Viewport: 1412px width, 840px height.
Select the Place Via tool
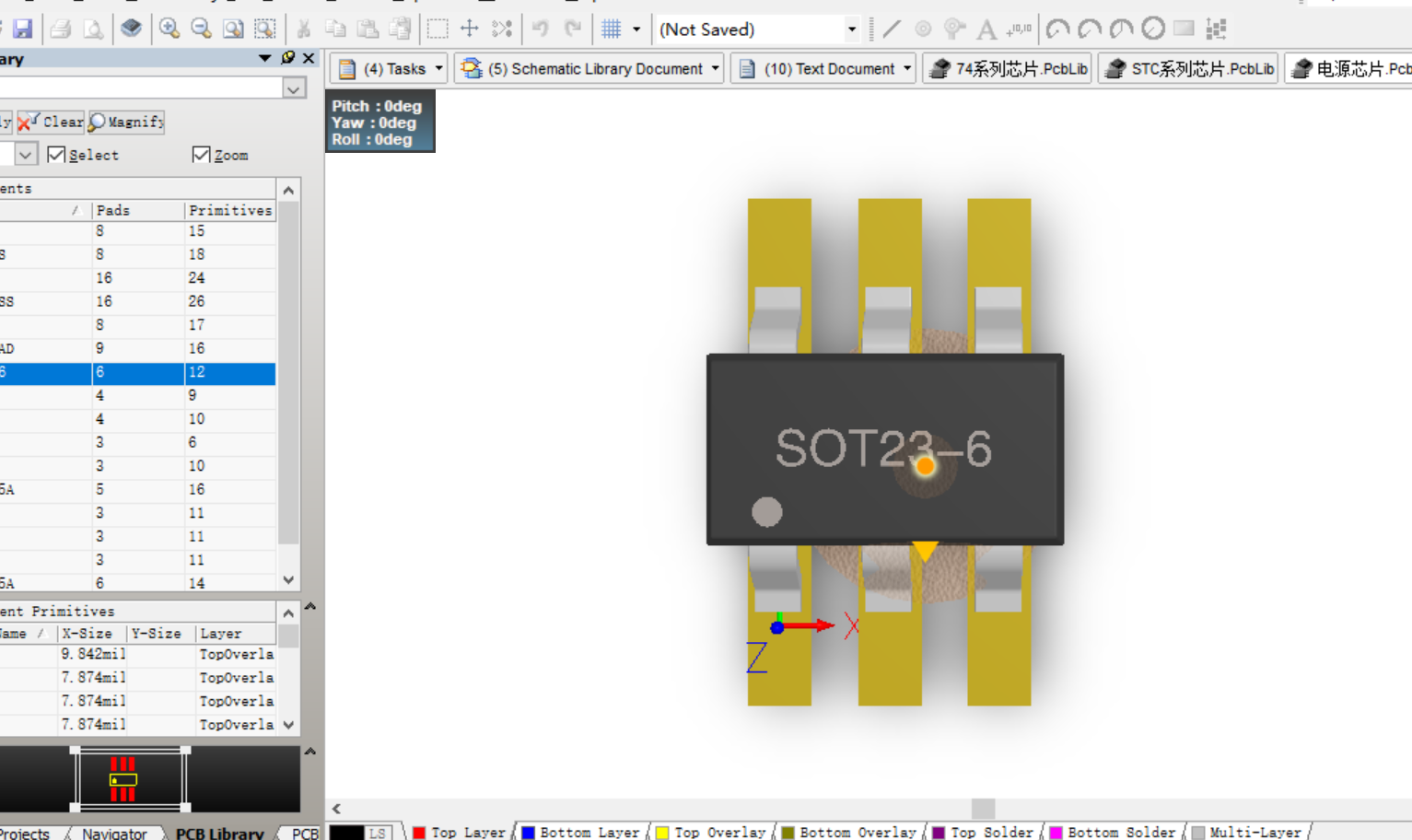(x=955, y=29)
